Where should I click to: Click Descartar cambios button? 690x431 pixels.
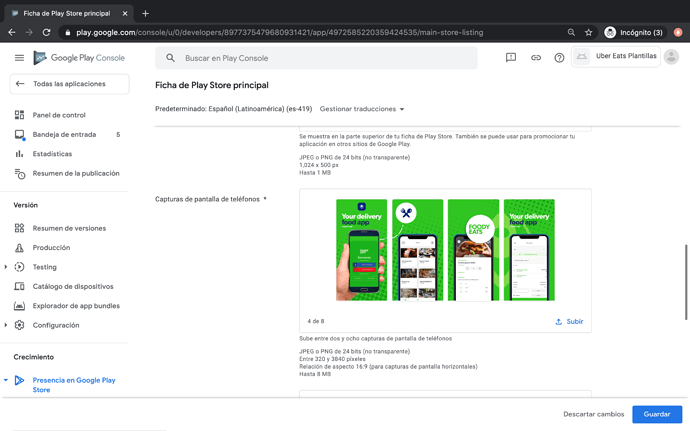tap(593, 414)
